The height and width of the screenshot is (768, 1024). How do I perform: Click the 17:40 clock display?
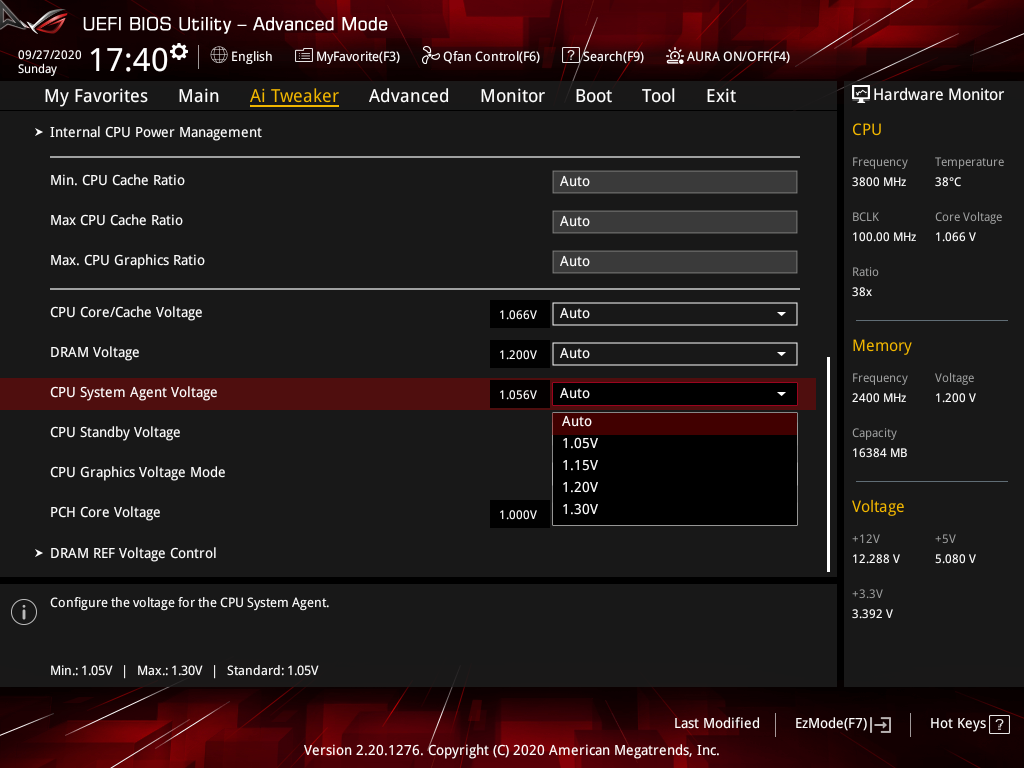point(129,59)
